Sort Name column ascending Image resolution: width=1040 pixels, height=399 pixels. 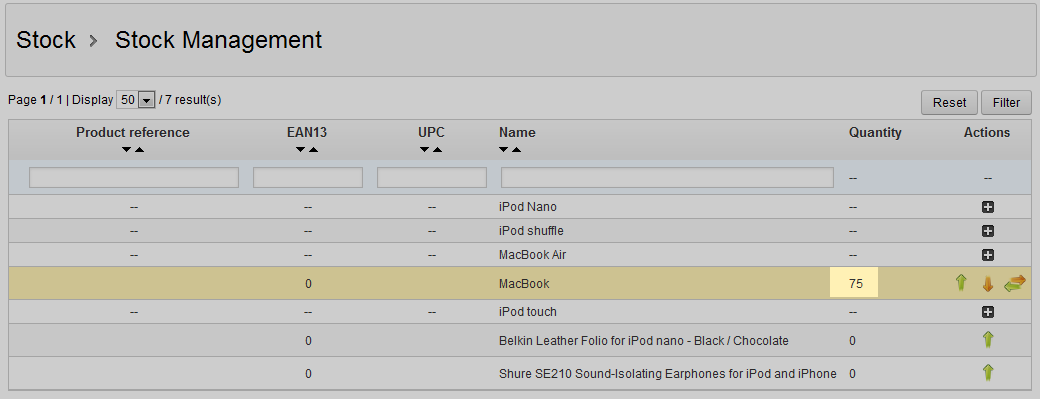click(516, 150)
